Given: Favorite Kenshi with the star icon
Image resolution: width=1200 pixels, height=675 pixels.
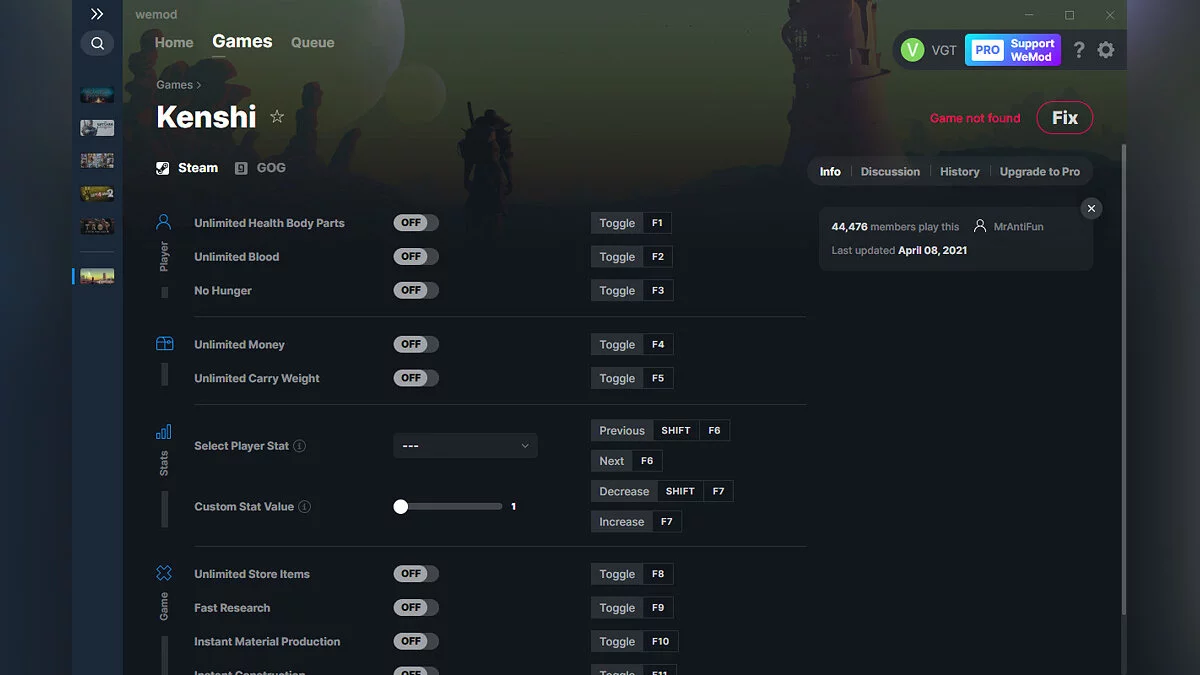Looking at the screenshot, I should coord(277,117).
